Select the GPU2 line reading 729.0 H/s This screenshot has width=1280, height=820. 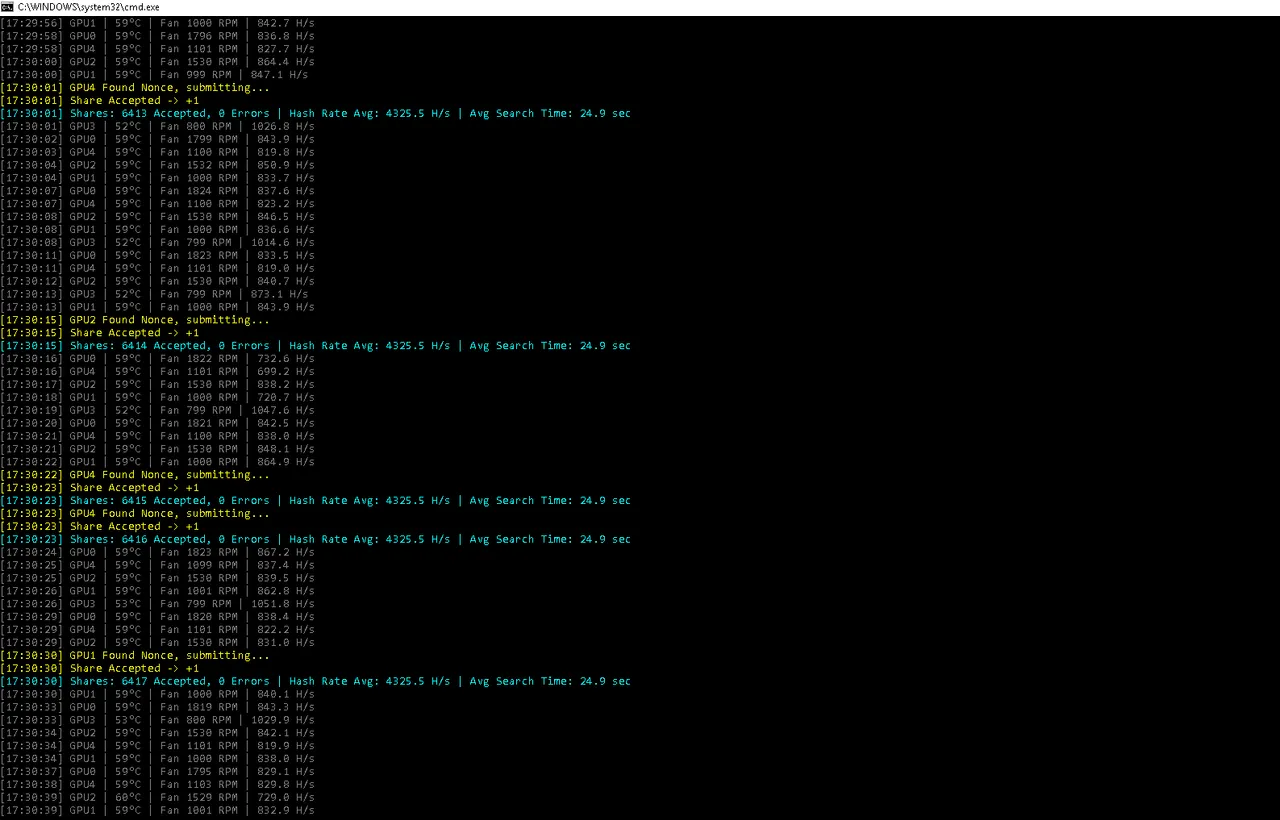(157, 798)
